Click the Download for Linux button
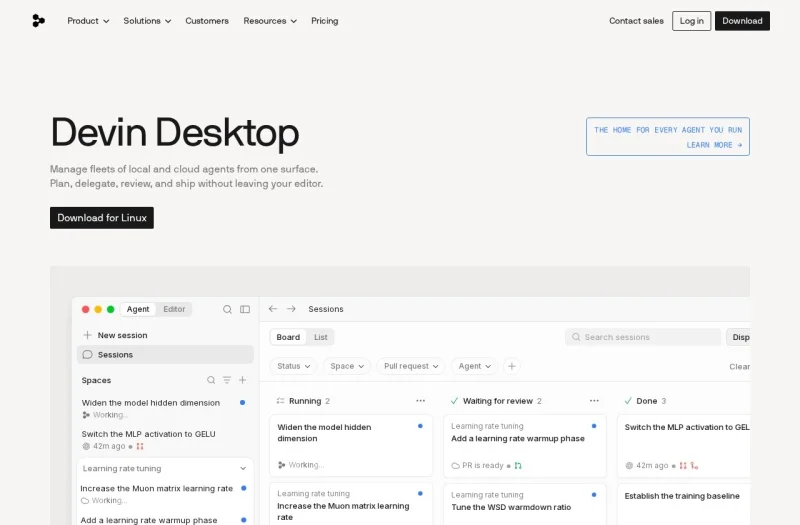 102,218
